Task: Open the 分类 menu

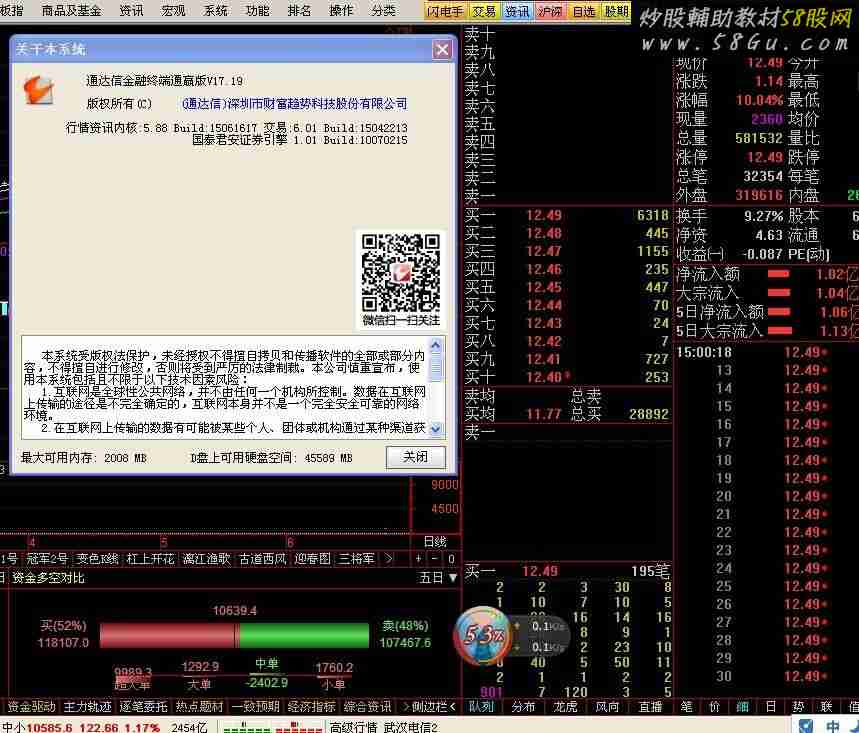Action: (383, 10)
